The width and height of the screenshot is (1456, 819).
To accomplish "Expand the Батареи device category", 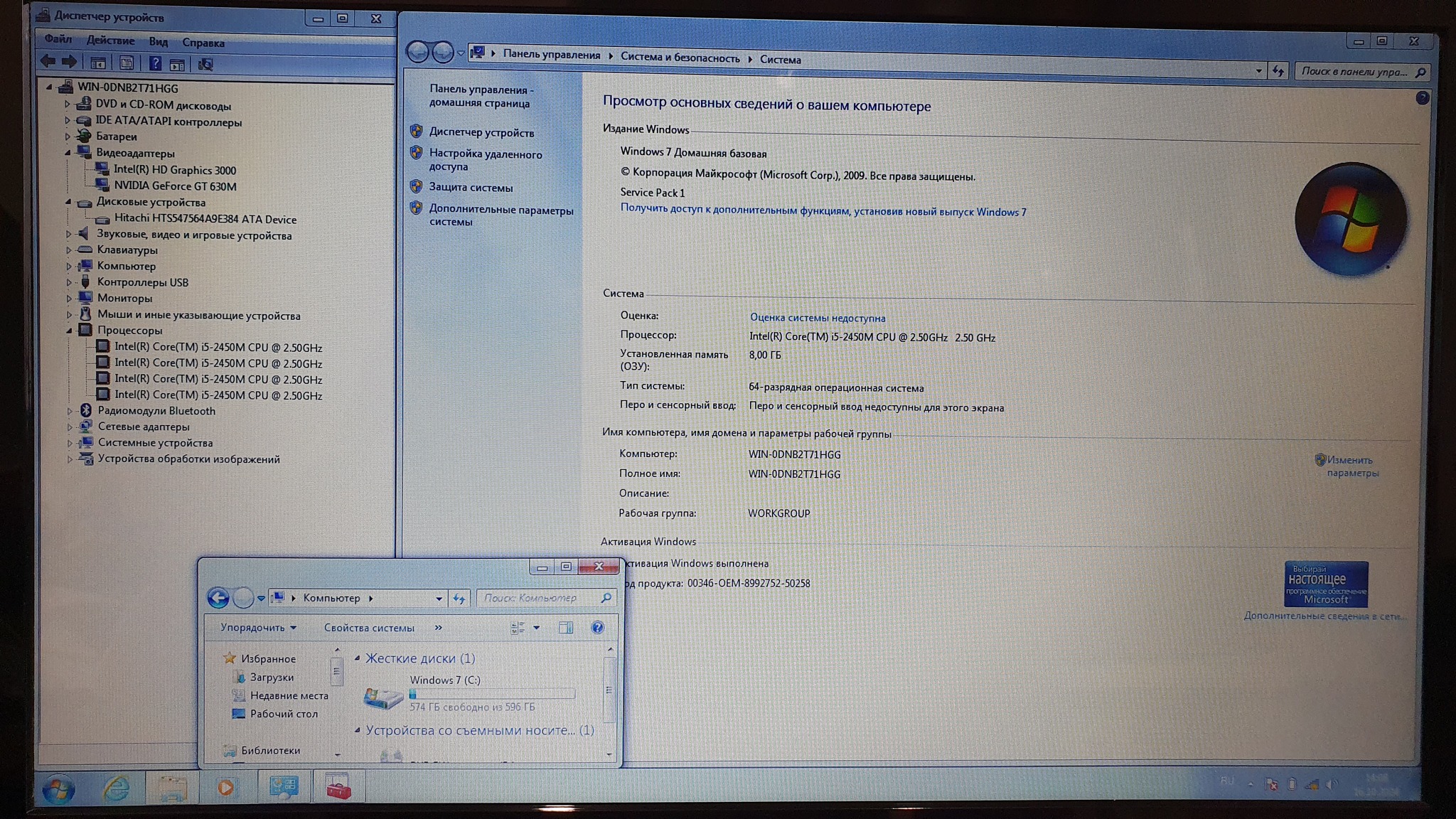I will 68,136.
